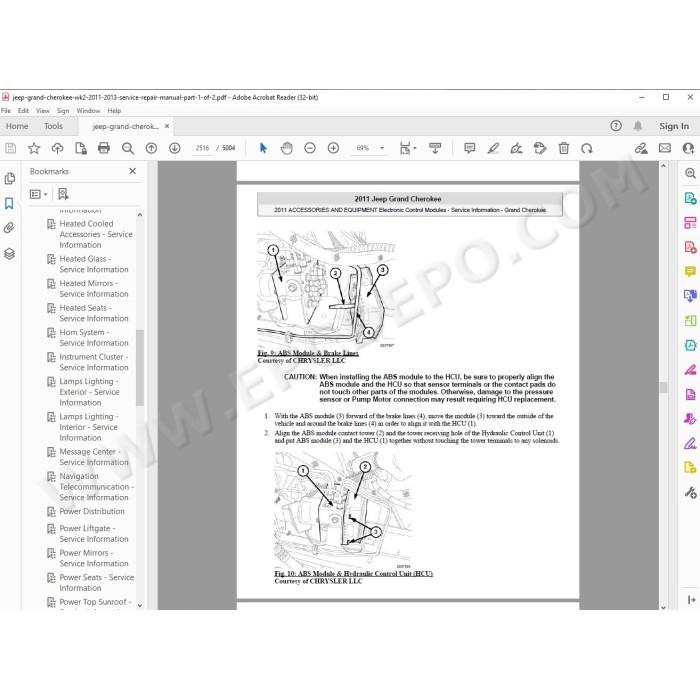700x700 pixels.
Task: Toggle the Bookmarks panel ribbon icon
Action: [9, 204]
